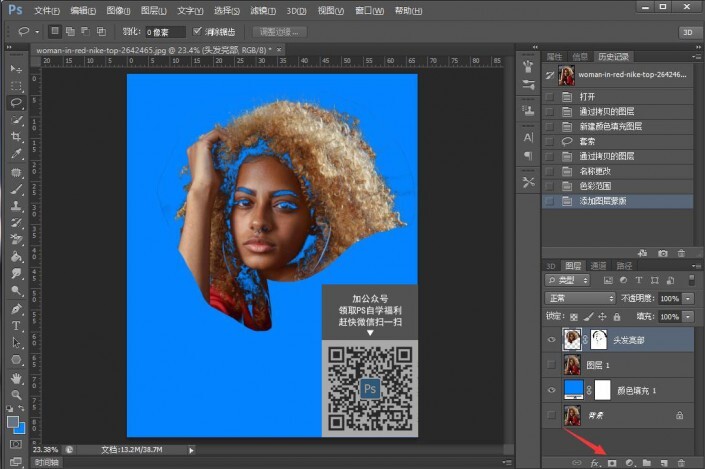Show 图层 1 by clicking its visibility box
This screenshot has width=705, height=469.
click(x=551, y=364)
